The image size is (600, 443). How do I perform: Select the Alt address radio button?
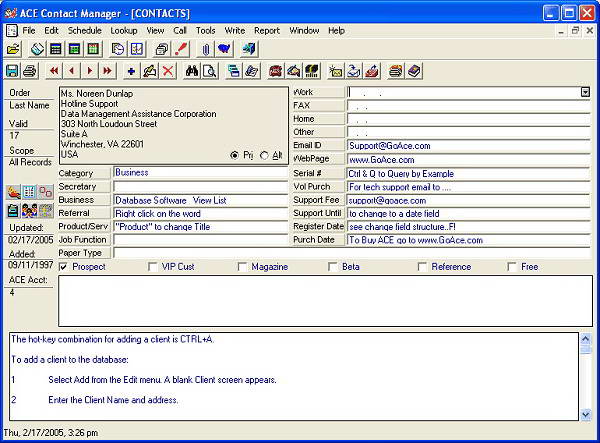coord(264,155)
